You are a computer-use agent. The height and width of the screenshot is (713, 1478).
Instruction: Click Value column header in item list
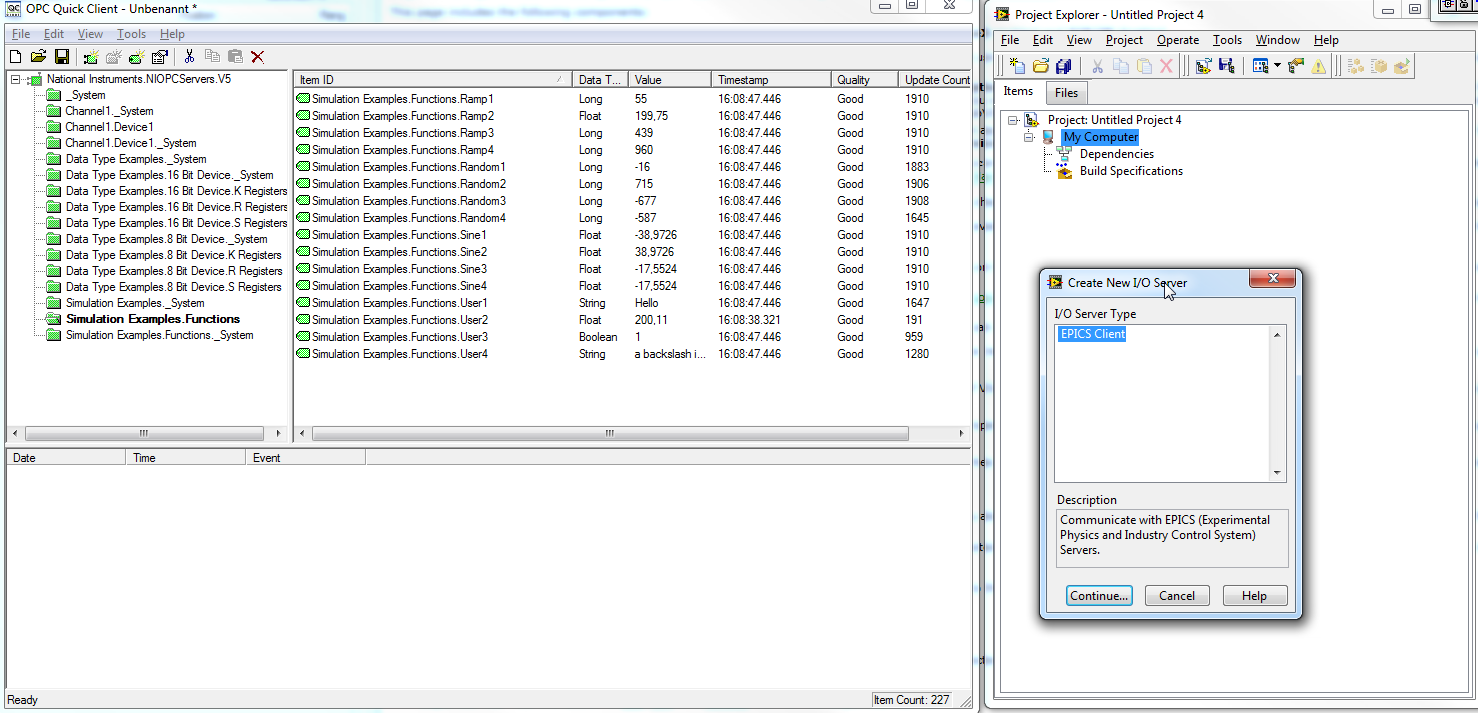[670, 80]
